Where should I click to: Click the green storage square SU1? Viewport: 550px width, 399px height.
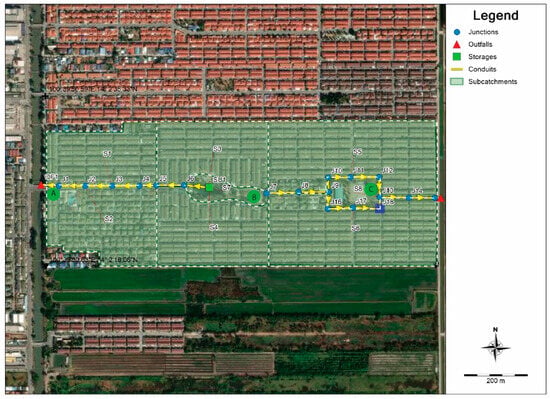[209, 188]
